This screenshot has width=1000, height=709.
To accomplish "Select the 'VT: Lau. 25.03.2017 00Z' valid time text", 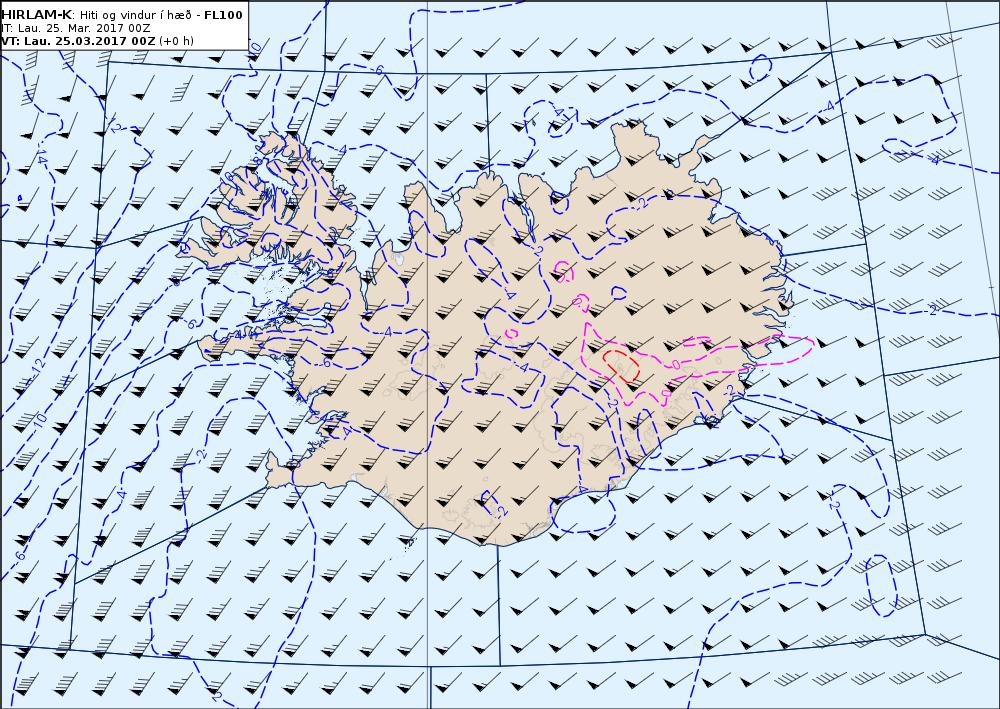I will tap(78, 41).
